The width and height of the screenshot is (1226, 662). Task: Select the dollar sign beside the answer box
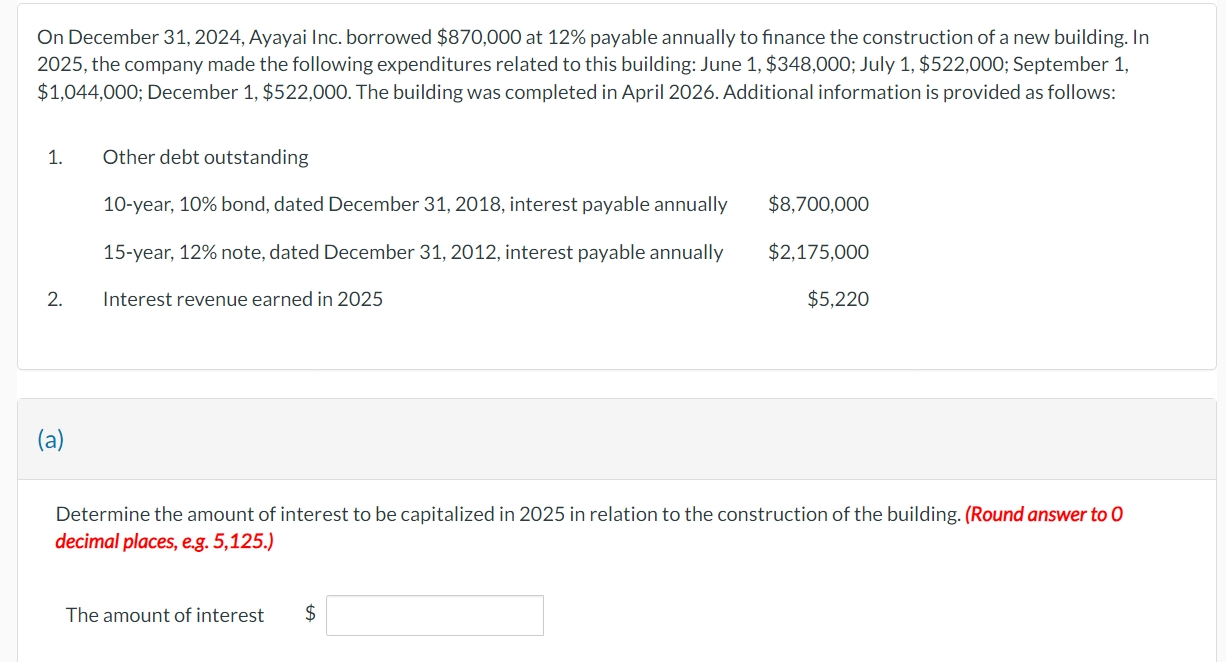coord(312,615)
